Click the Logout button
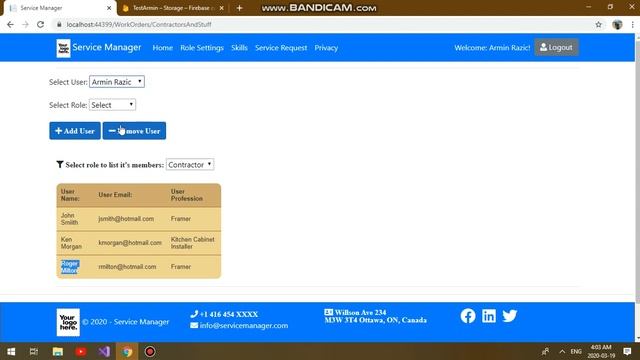 [556, 47]
